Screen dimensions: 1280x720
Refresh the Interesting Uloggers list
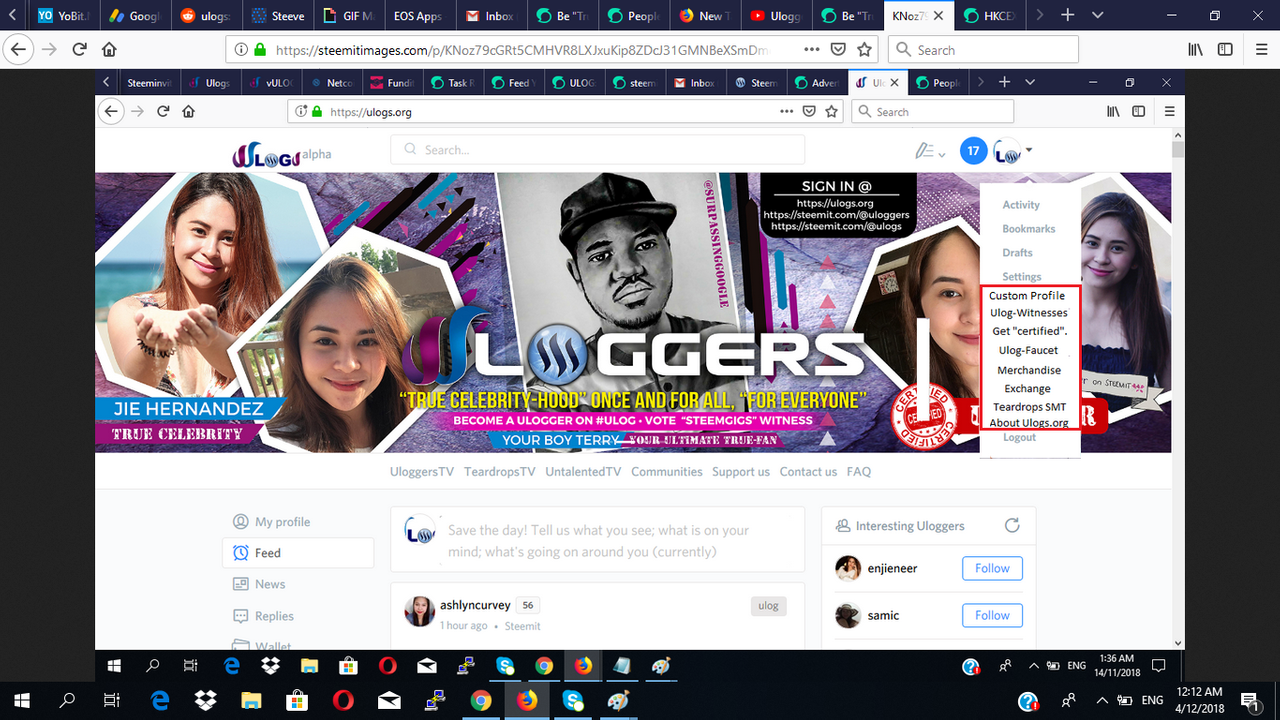coord(1012,525)
